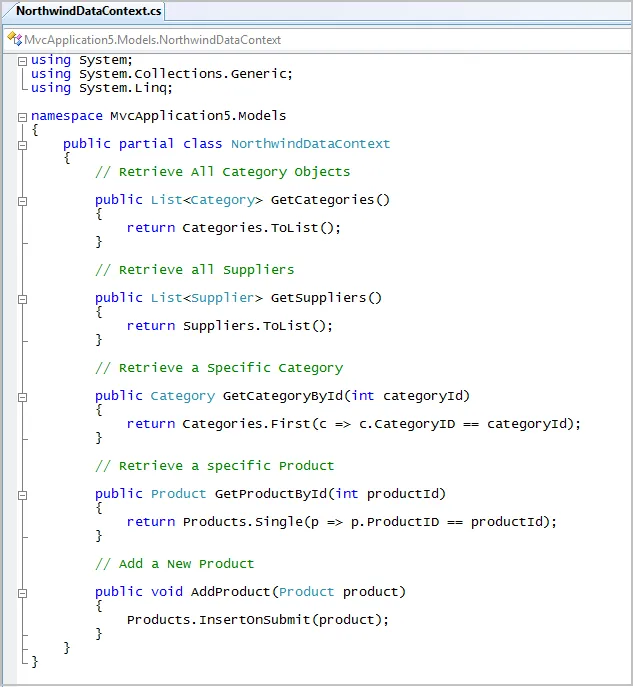The image size is (633, 687).
Task: Collapse the GetCategories method
Action: (x=22, y=201)
